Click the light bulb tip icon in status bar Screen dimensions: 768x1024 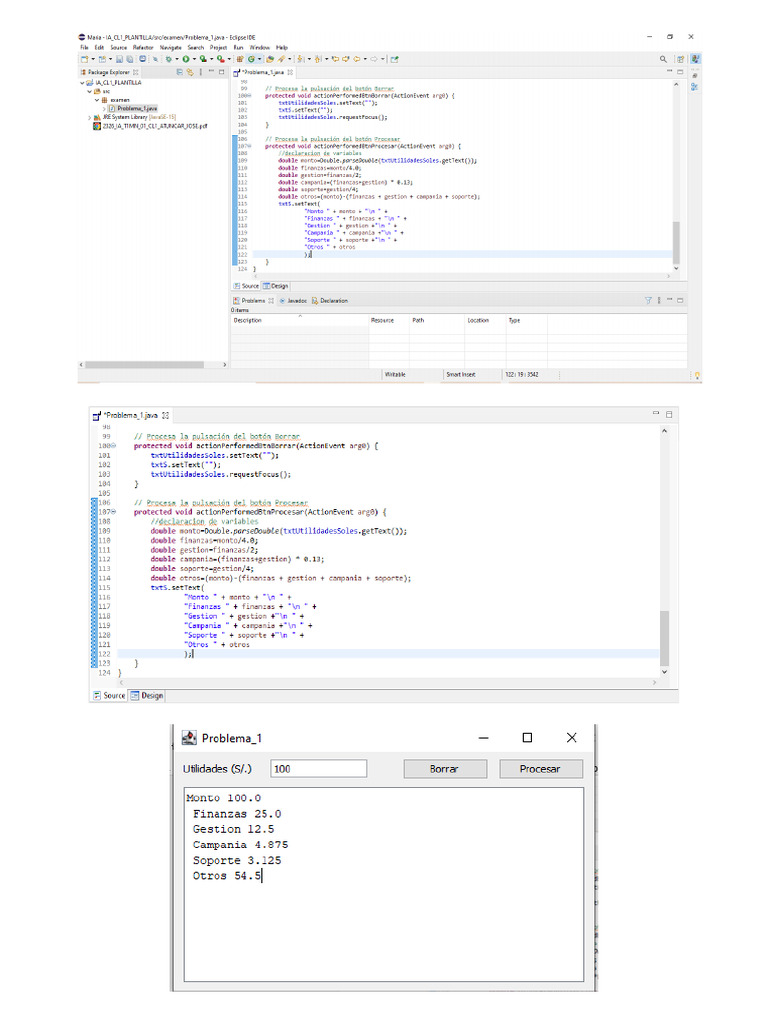(699, 374)
